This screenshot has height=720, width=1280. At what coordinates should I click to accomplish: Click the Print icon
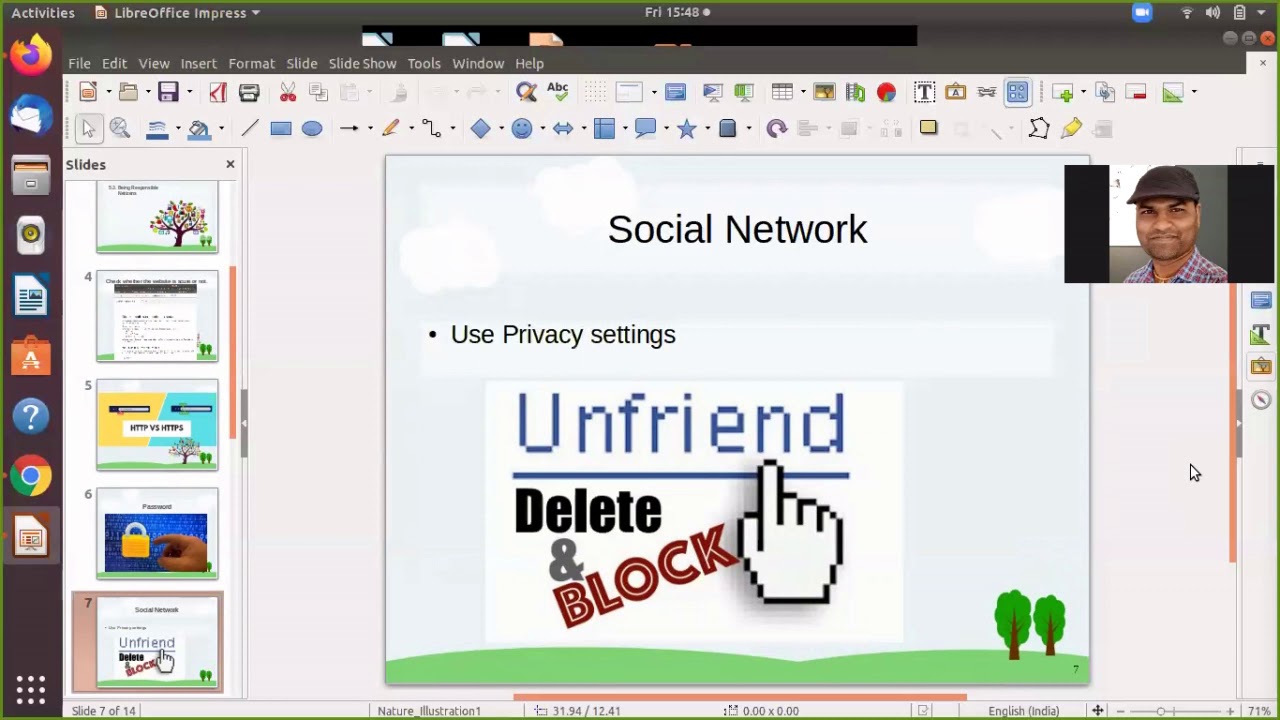(249, 92)
